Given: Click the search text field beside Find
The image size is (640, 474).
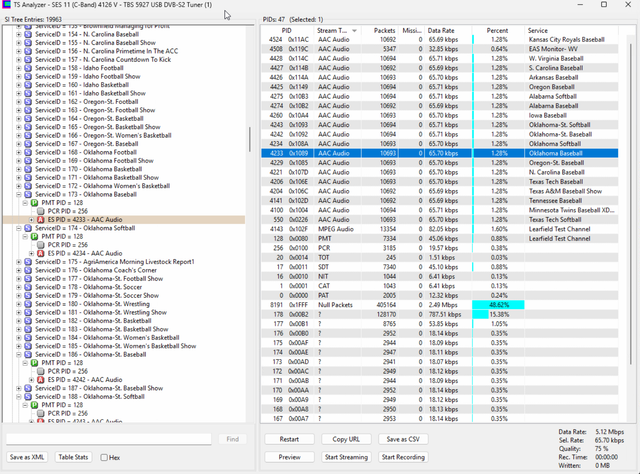Looking at the screenshot, I should point(109,439).
